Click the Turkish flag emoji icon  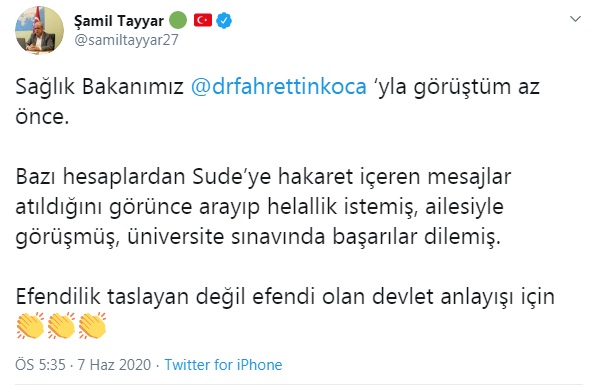(203, 20)
